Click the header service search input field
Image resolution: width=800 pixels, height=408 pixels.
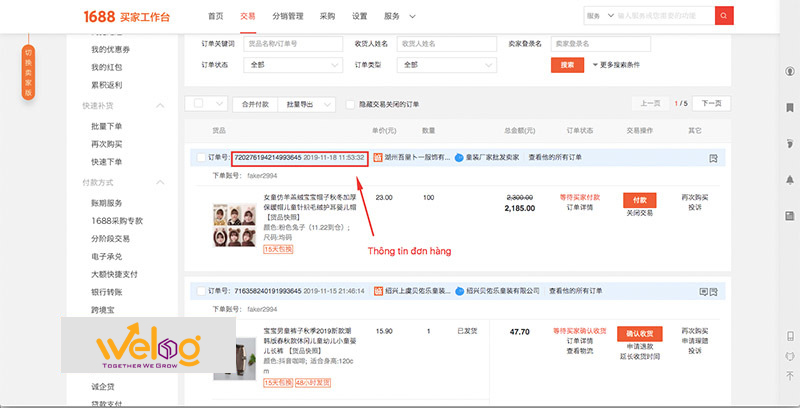pyautogui.click(x=665, y=16)
